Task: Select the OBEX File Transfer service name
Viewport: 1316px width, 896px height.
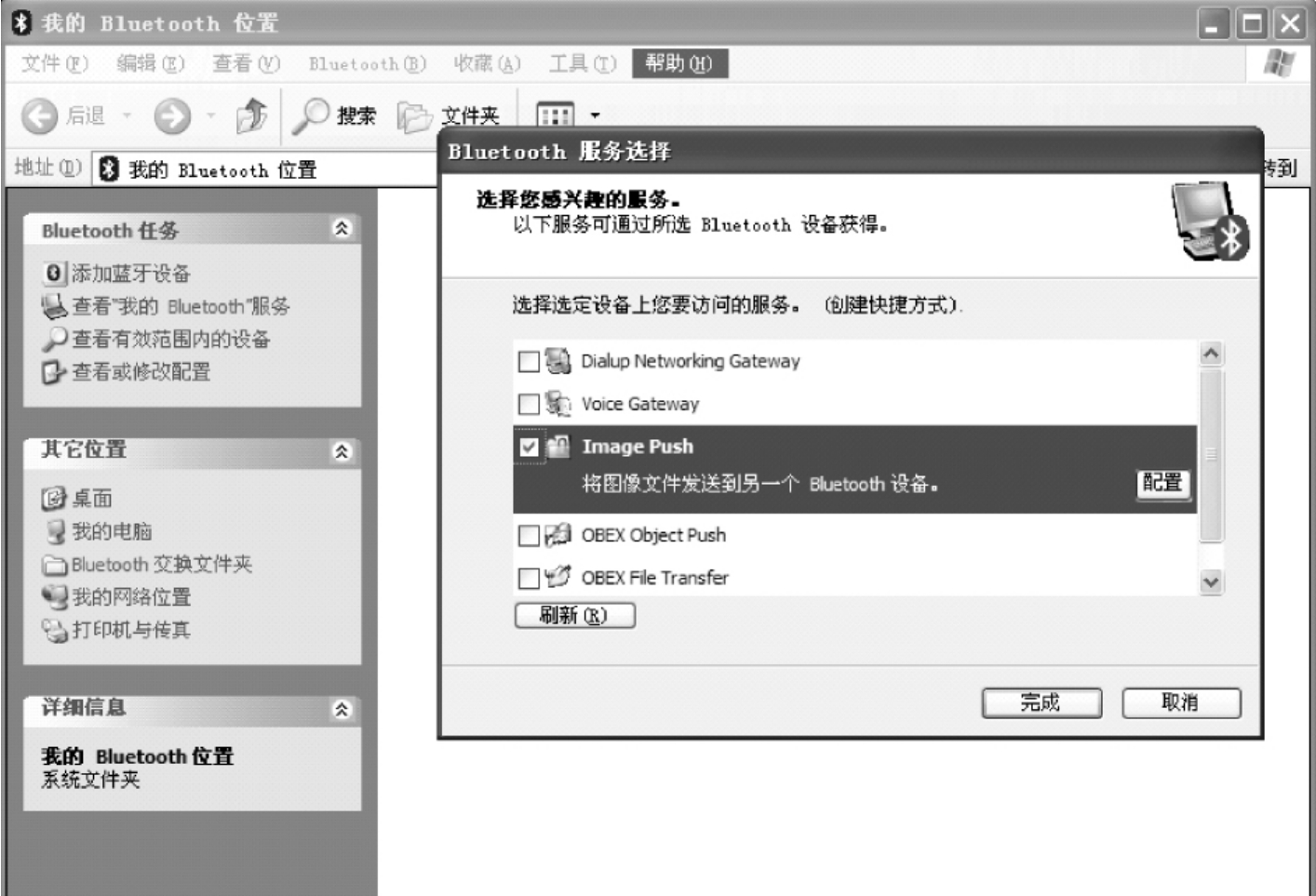Action: click(x=655, y=578)
